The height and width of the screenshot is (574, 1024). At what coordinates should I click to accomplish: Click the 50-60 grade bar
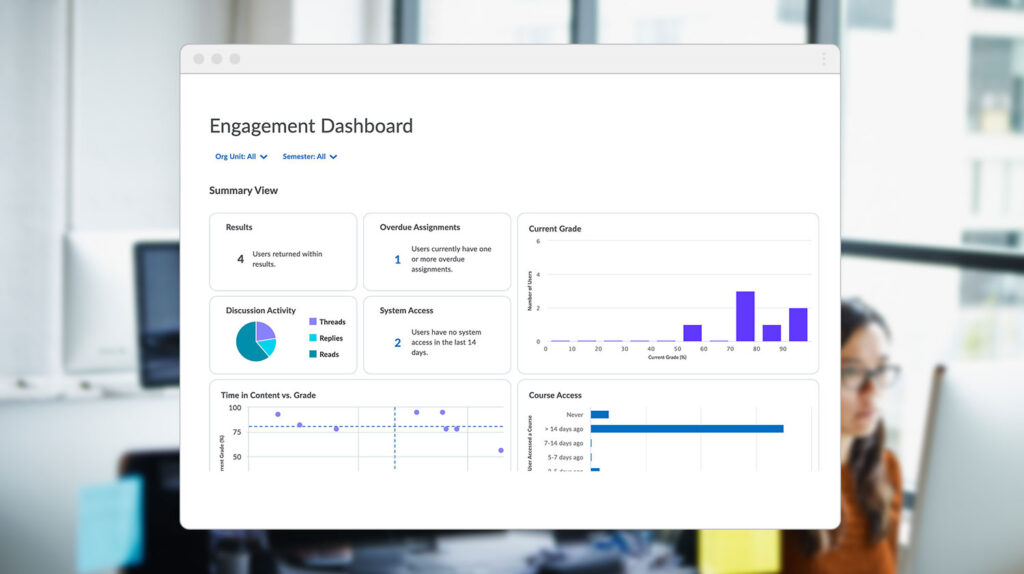pyautogui.click(x=692, y=333)
